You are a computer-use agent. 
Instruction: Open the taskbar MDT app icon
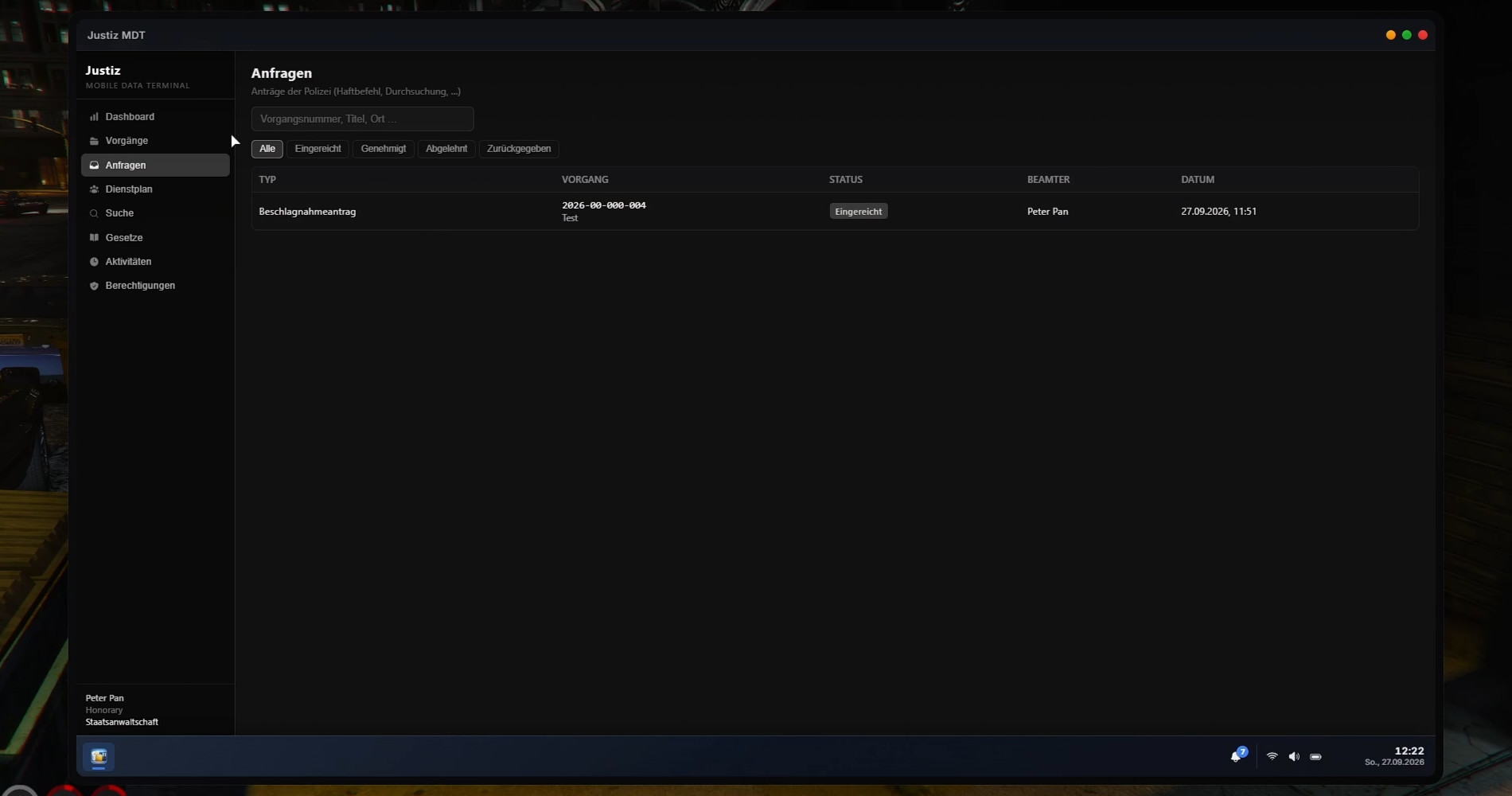pyautogui.click(x=99, y=756)
